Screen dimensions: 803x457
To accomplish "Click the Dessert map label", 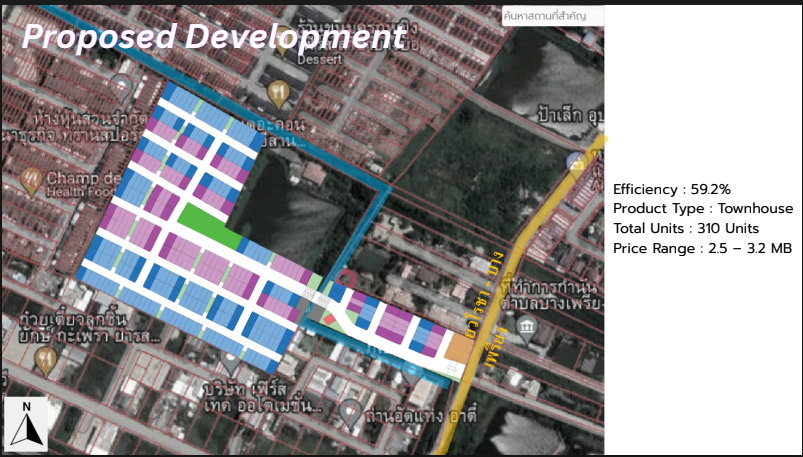I will (x=321, y=59).
